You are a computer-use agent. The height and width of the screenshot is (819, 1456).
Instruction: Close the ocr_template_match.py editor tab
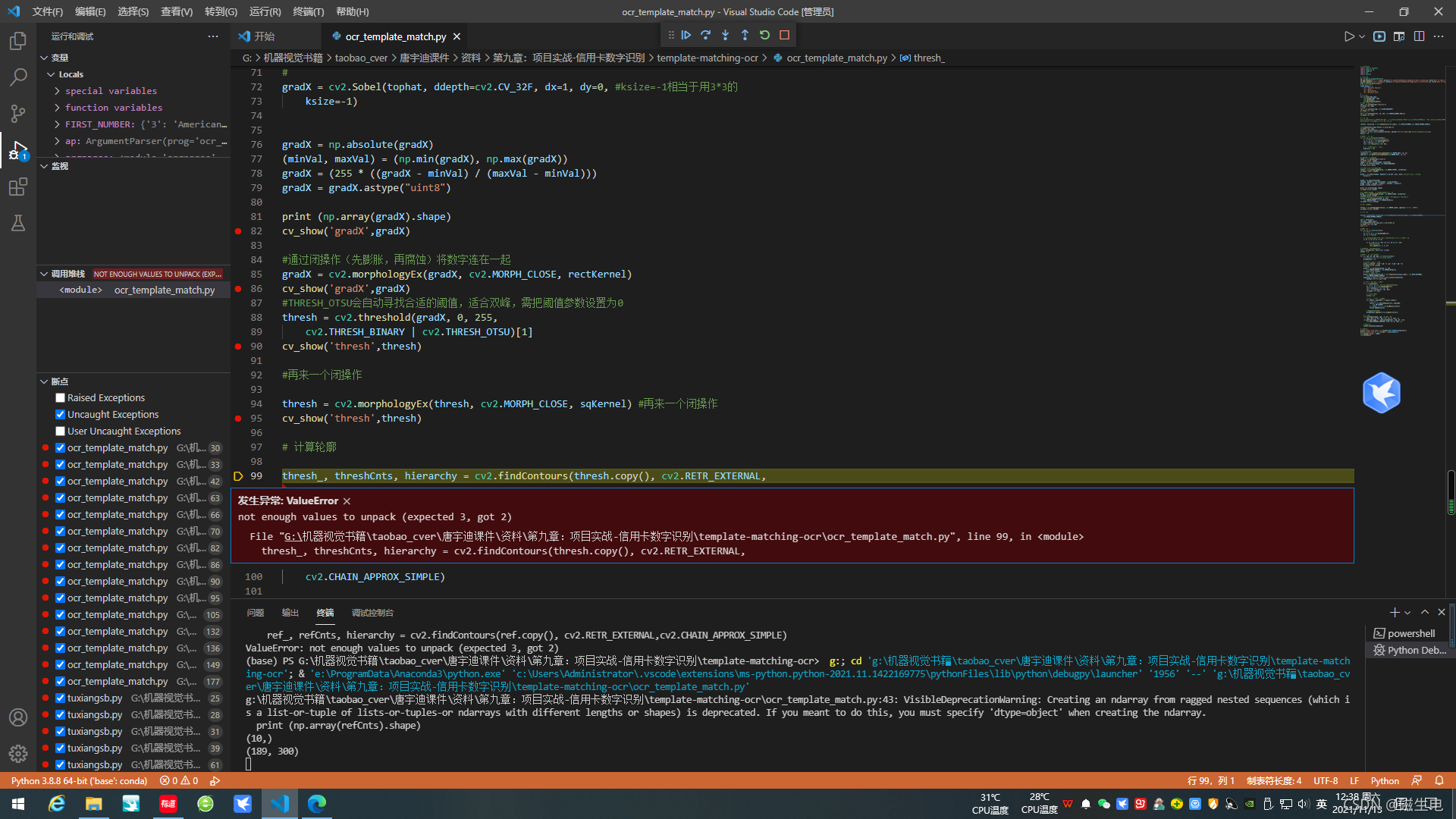click(x=457, y=36)
